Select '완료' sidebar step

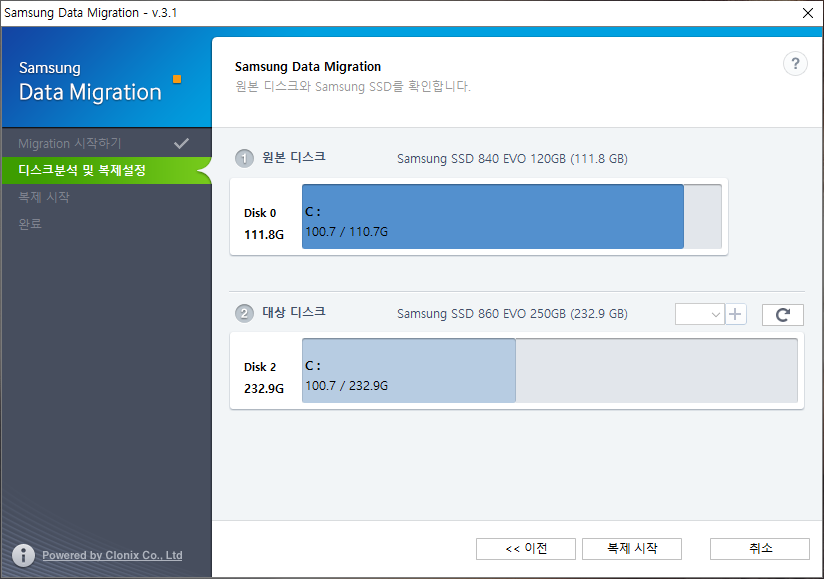pyautogui.click(x=107, y=224)
